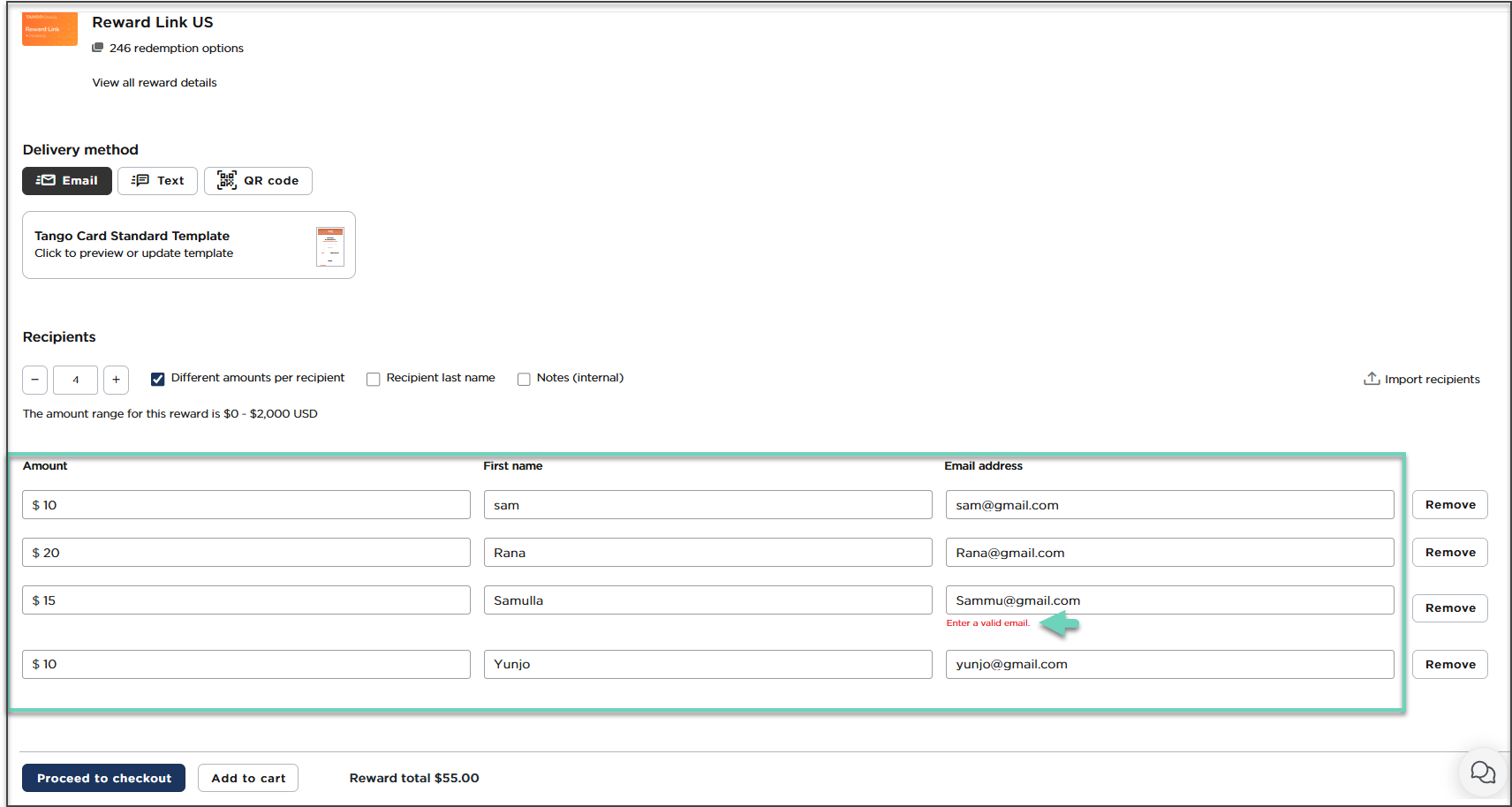The width and height of the screenshot is (1512, 807).
Task: Decrease recipient count with minus button
Action: point(34,380)
